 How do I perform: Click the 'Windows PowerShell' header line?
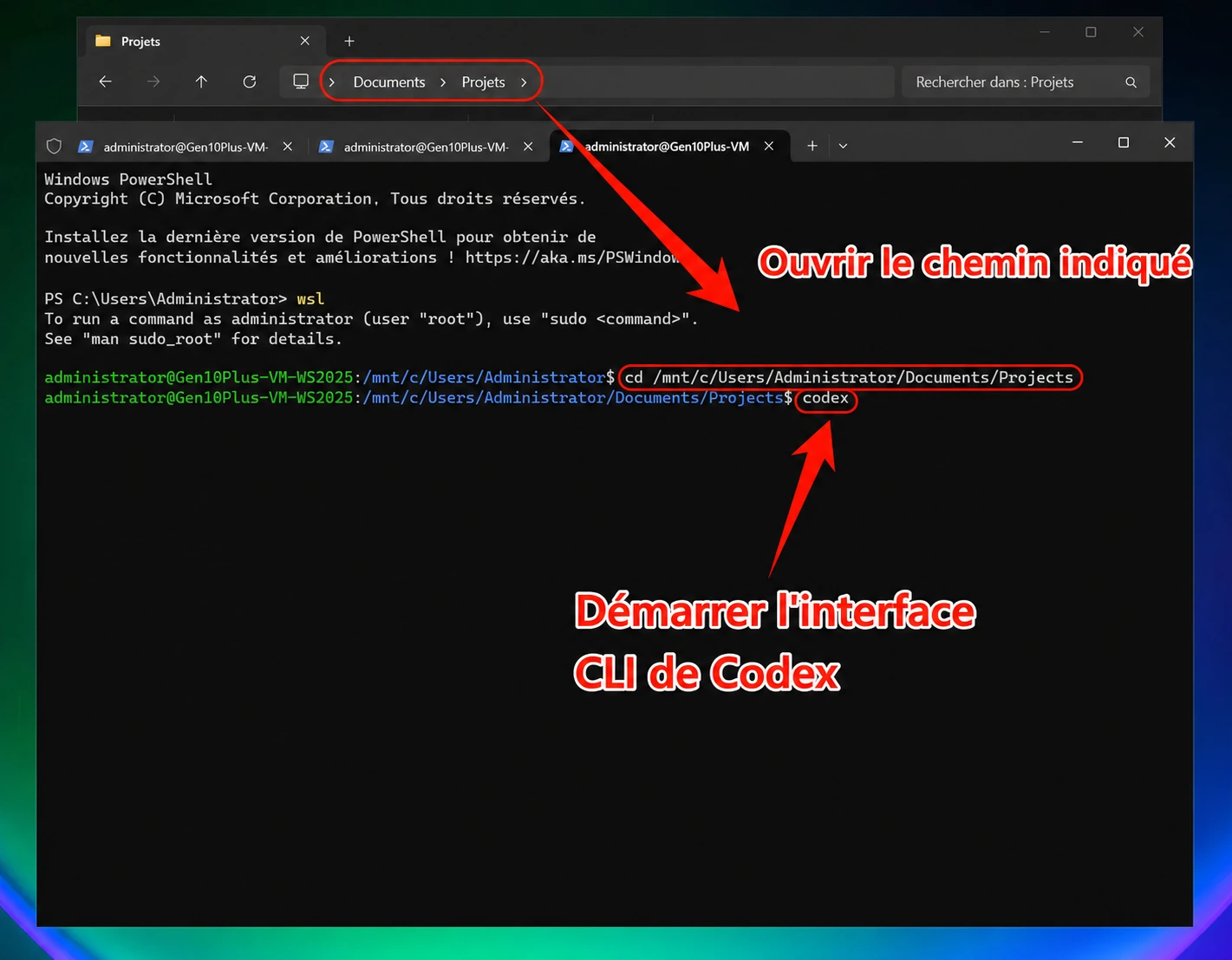tap(128, 180)
